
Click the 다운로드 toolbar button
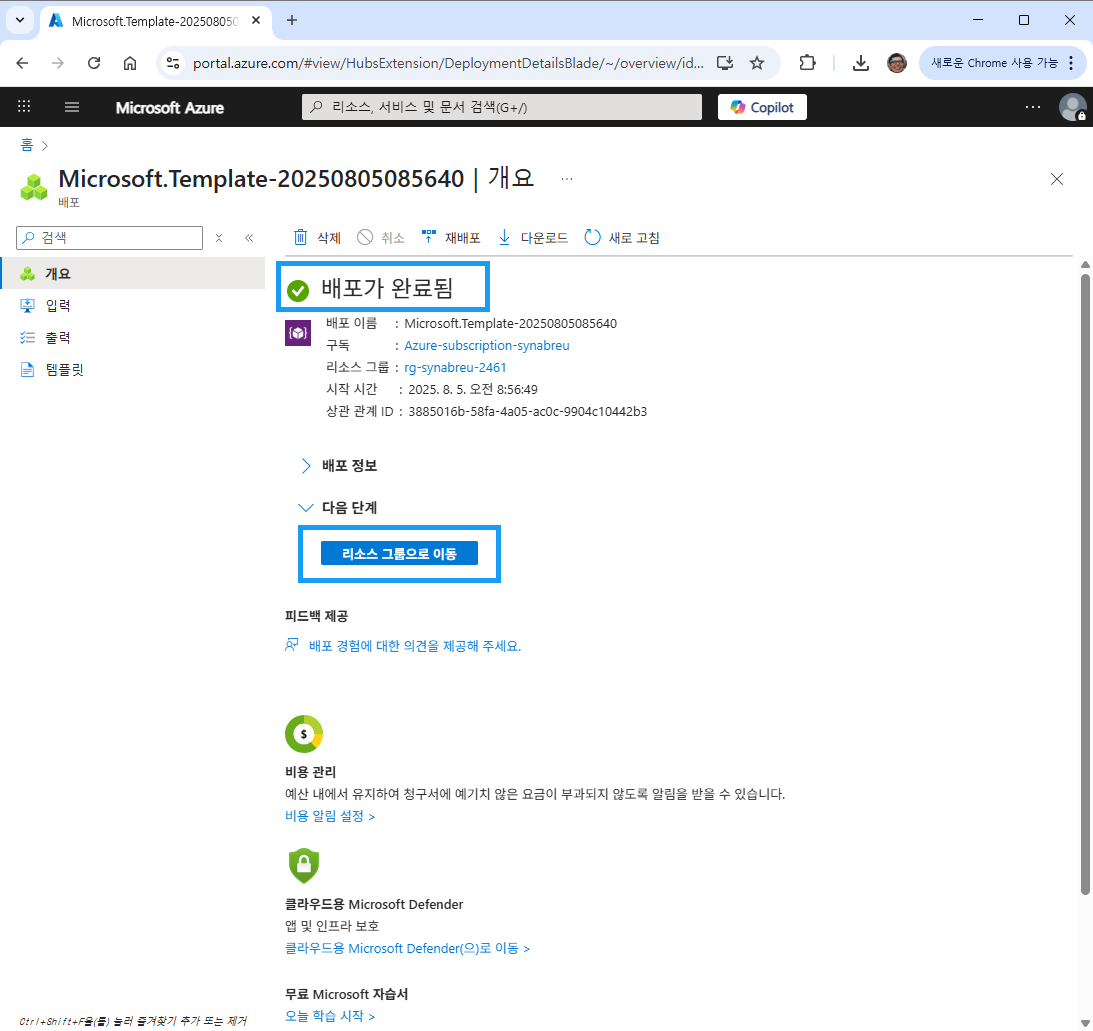pyautogui.click(x=533, y=238)
